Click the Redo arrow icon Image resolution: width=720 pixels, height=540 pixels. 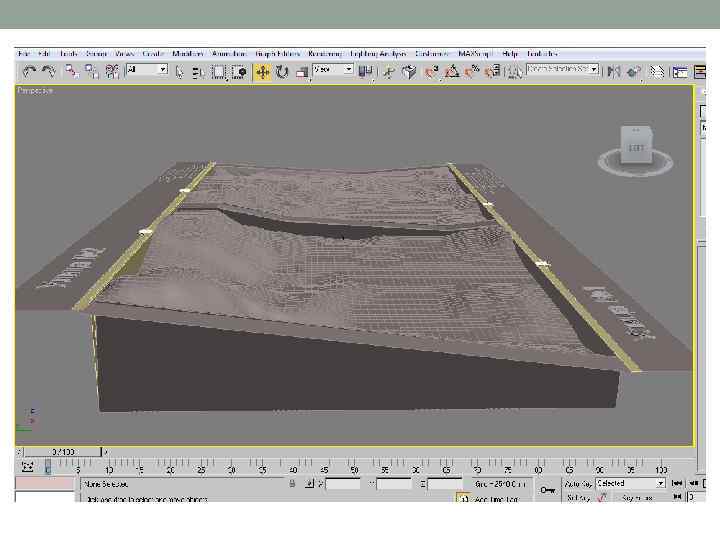pyautogui.click(x=49, y=72)
